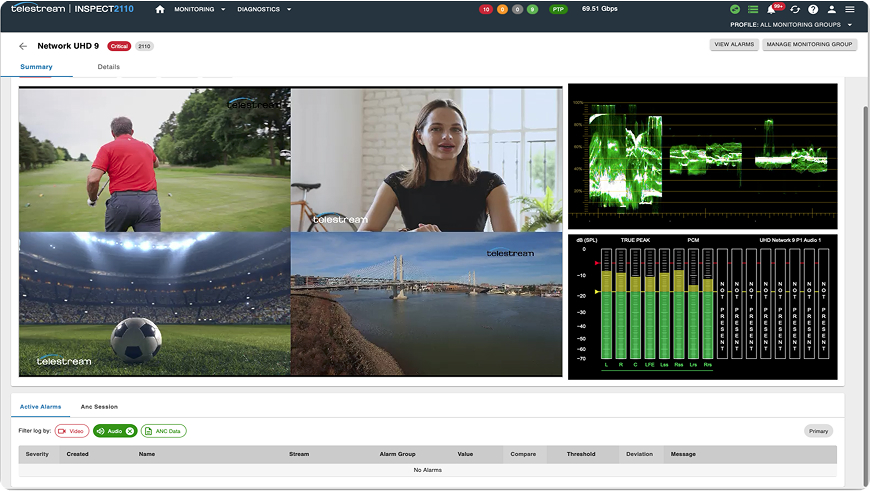Image resolution: width=870 pixels, height=491 pixels.
Task: Toggle the ANC Data filter chip
Action: (164, 431)
